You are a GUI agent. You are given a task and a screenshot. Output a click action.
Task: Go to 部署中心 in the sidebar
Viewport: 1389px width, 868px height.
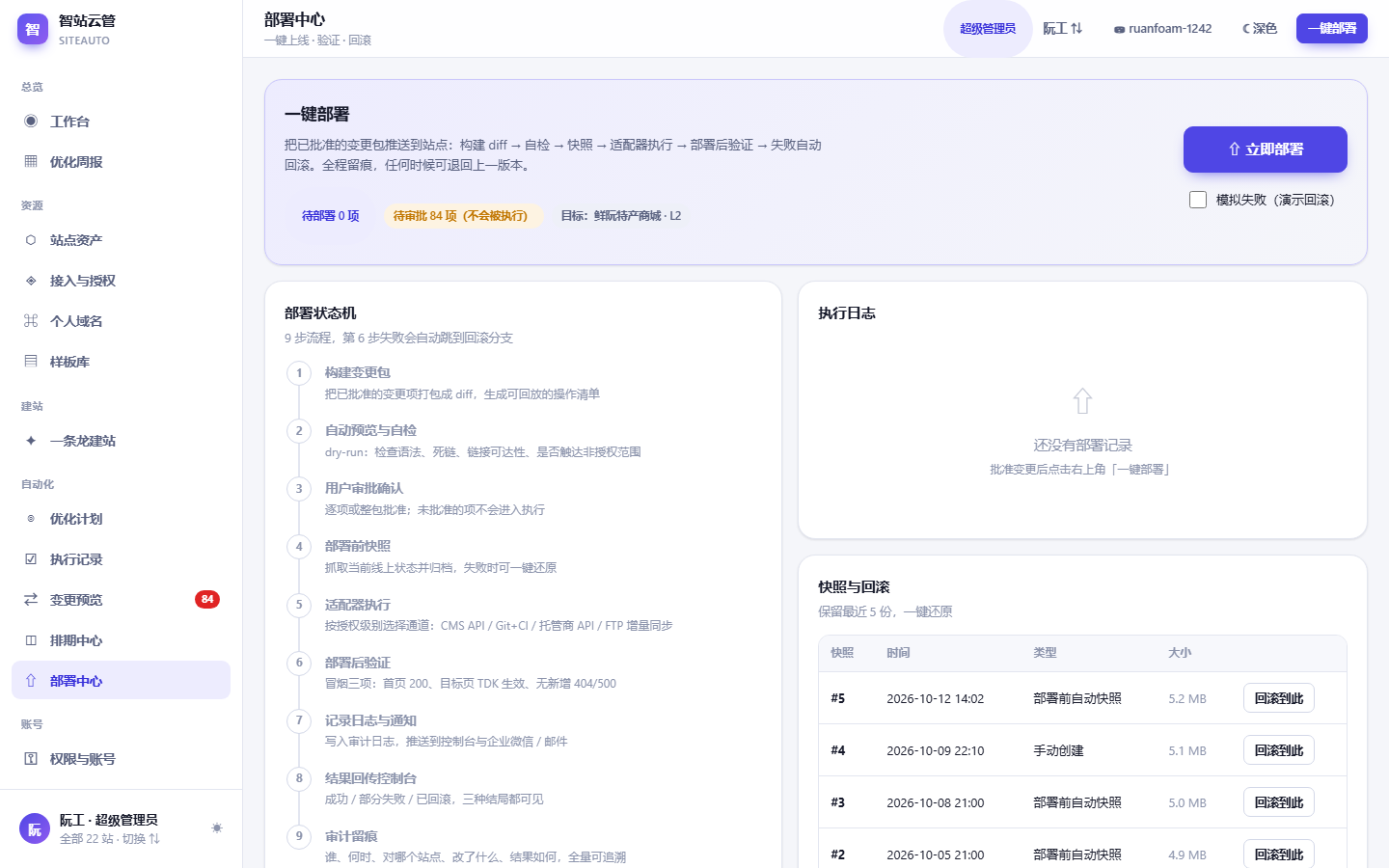121,681
